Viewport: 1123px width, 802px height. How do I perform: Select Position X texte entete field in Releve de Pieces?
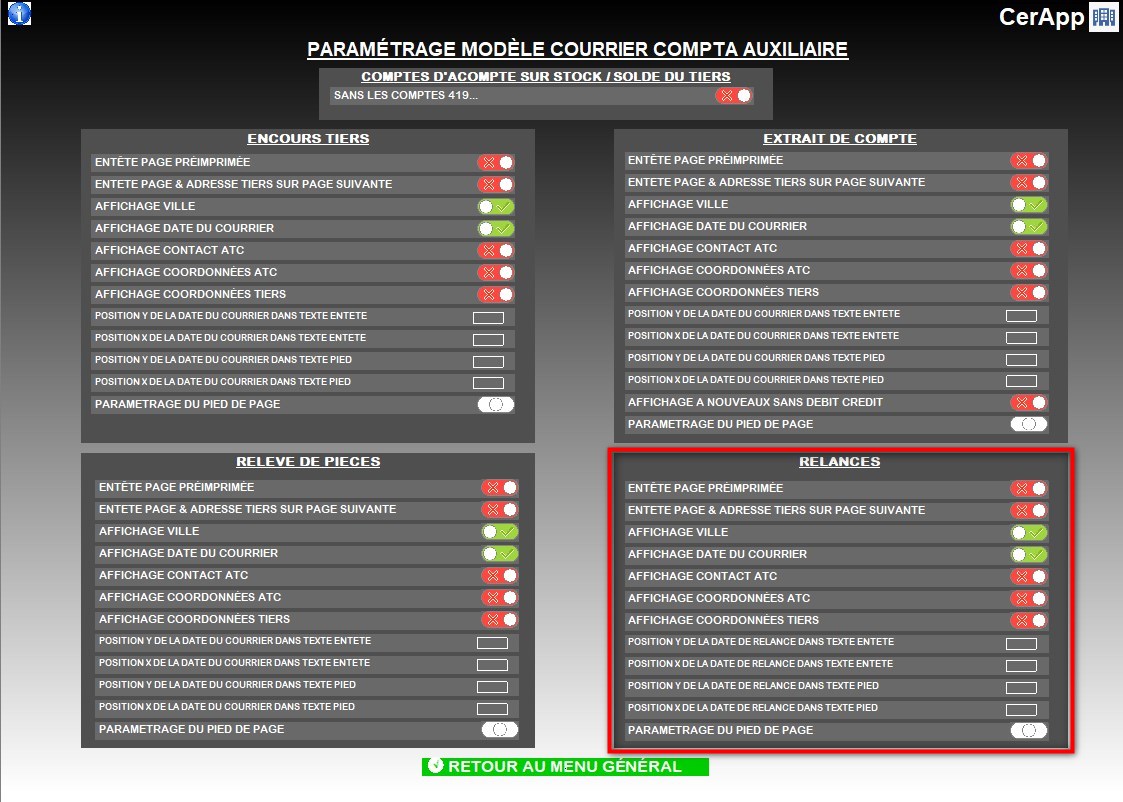pos(492,664)
